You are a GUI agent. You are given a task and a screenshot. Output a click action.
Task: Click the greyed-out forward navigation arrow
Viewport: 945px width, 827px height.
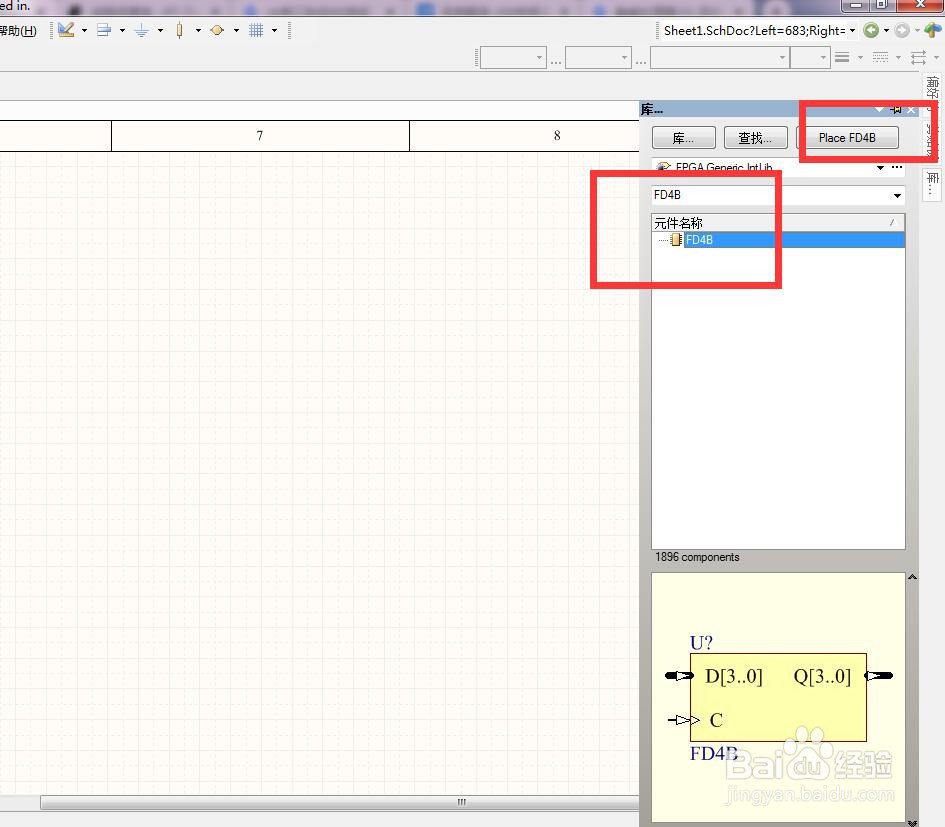[902, 30]
